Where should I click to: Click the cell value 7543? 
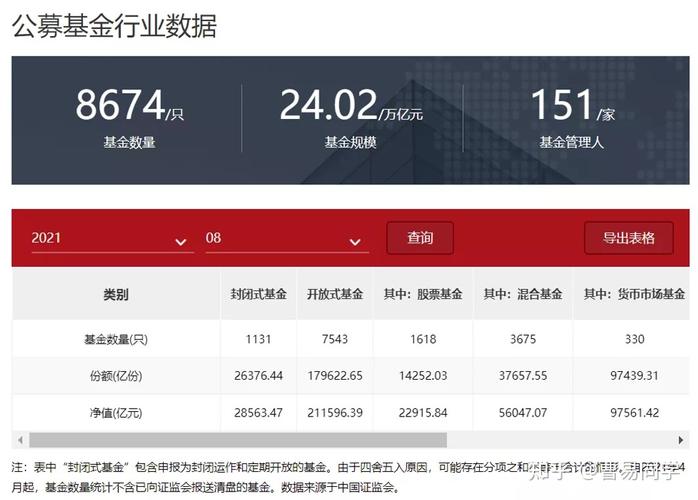coord(335,339)
